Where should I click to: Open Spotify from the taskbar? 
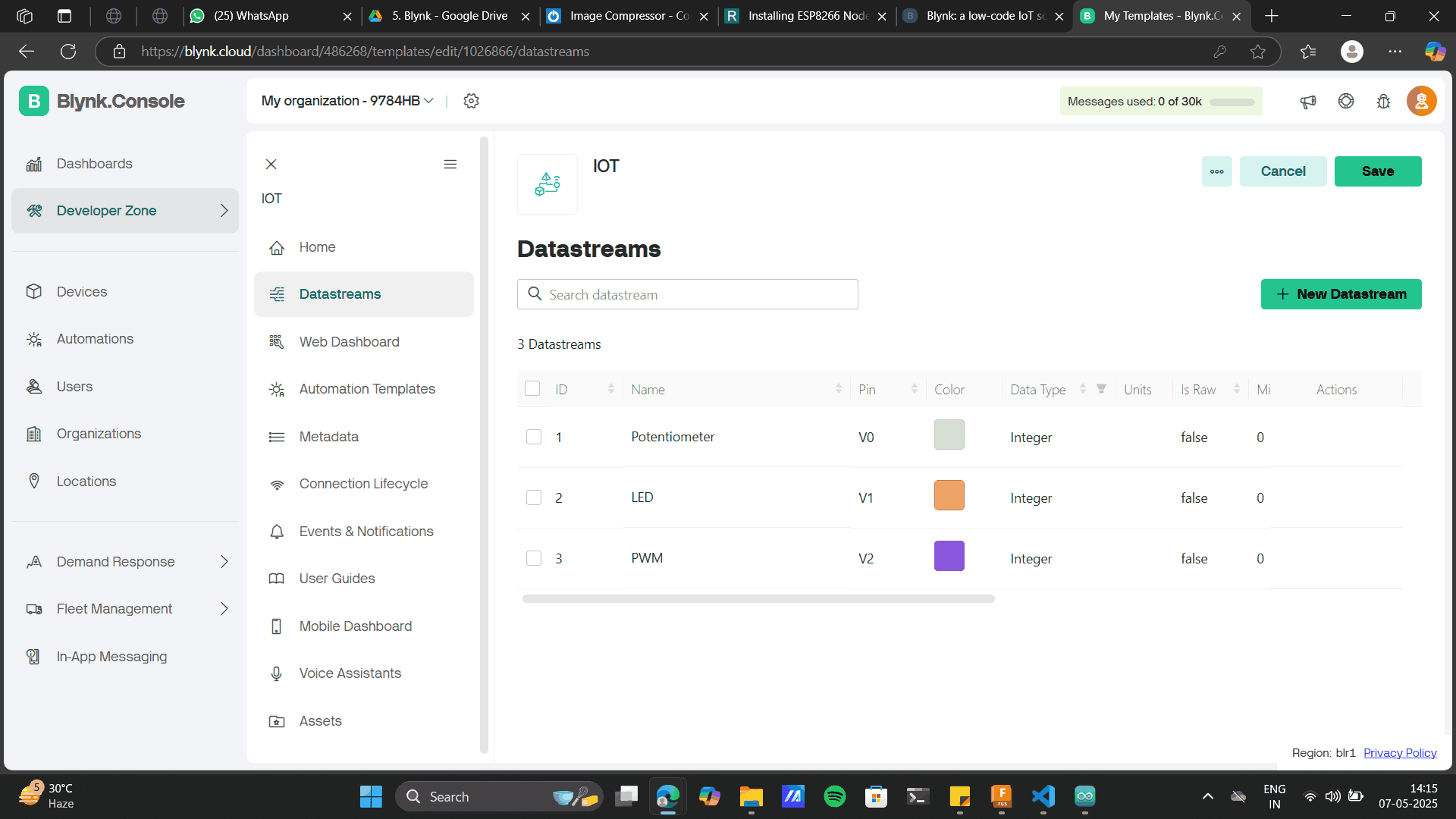pos(835,796)
